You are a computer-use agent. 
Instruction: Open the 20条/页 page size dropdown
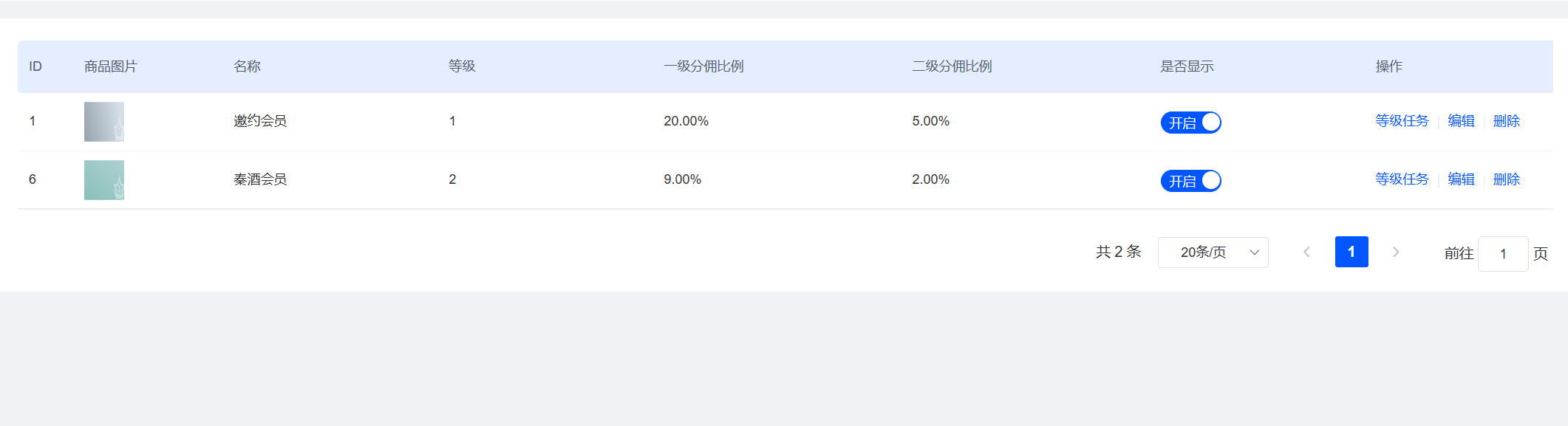(1213, 252)
